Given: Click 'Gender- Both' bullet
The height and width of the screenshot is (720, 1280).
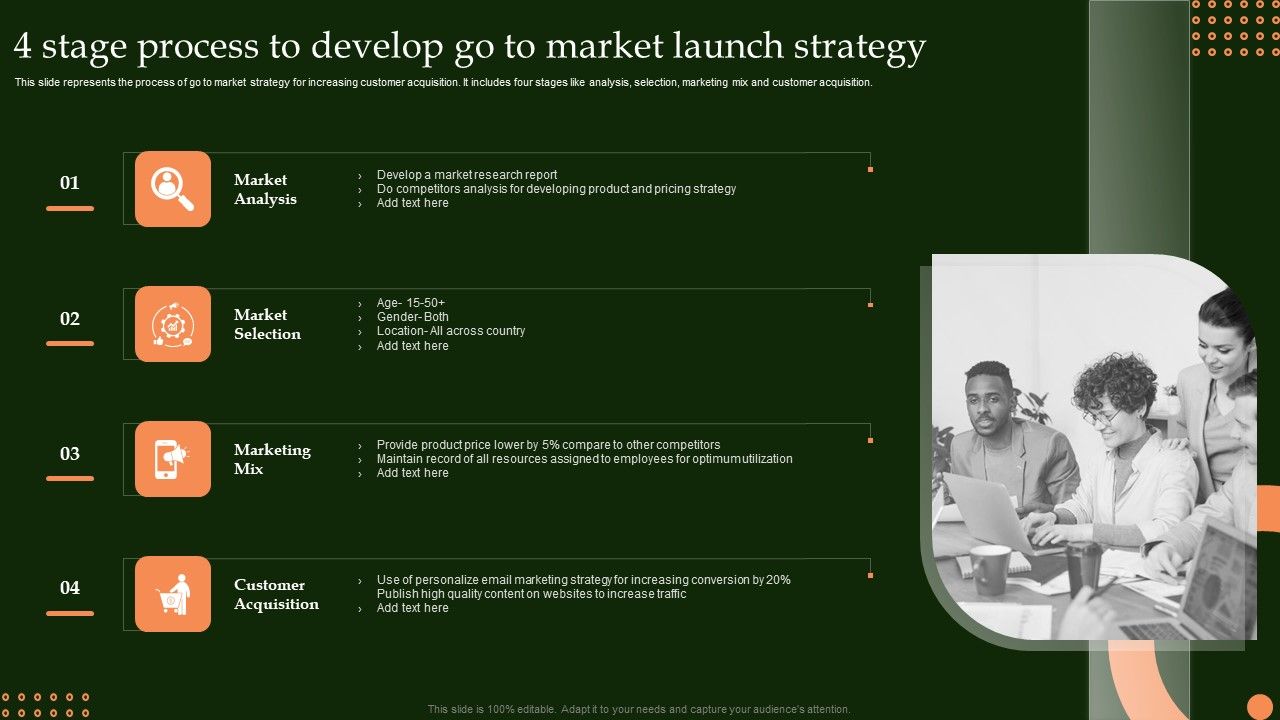Looking at the screenshot, I should point(413,316).
